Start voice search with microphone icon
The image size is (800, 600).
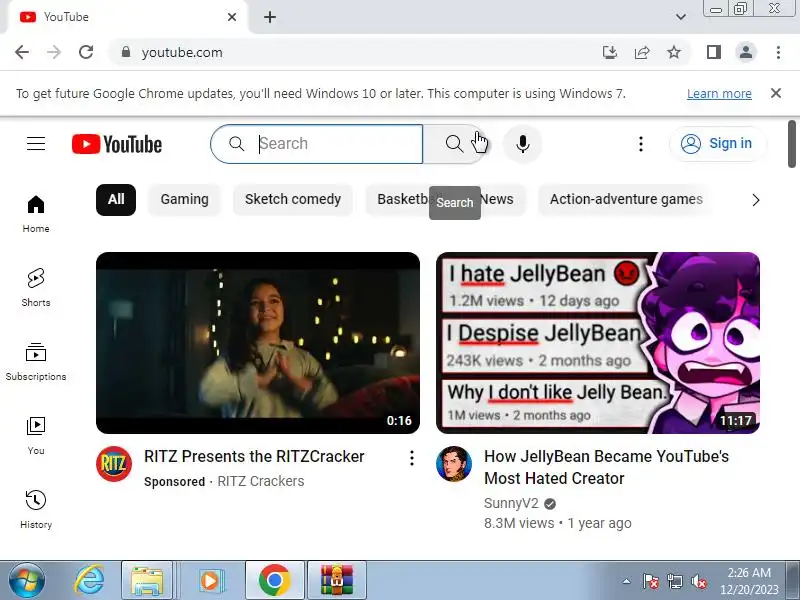click(x=522, y=144)
